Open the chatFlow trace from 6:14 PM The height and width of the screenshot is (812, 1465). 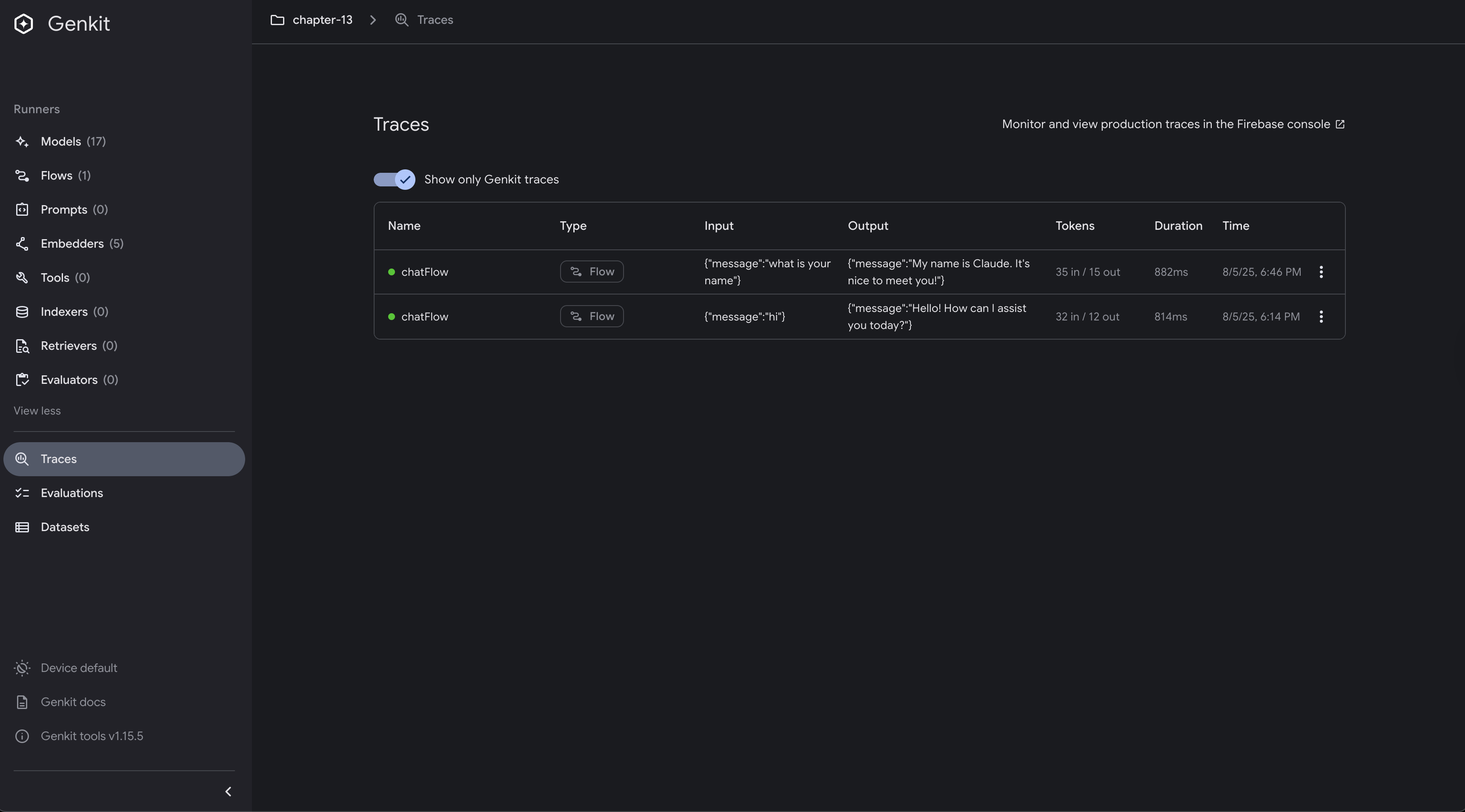[425, 317]
